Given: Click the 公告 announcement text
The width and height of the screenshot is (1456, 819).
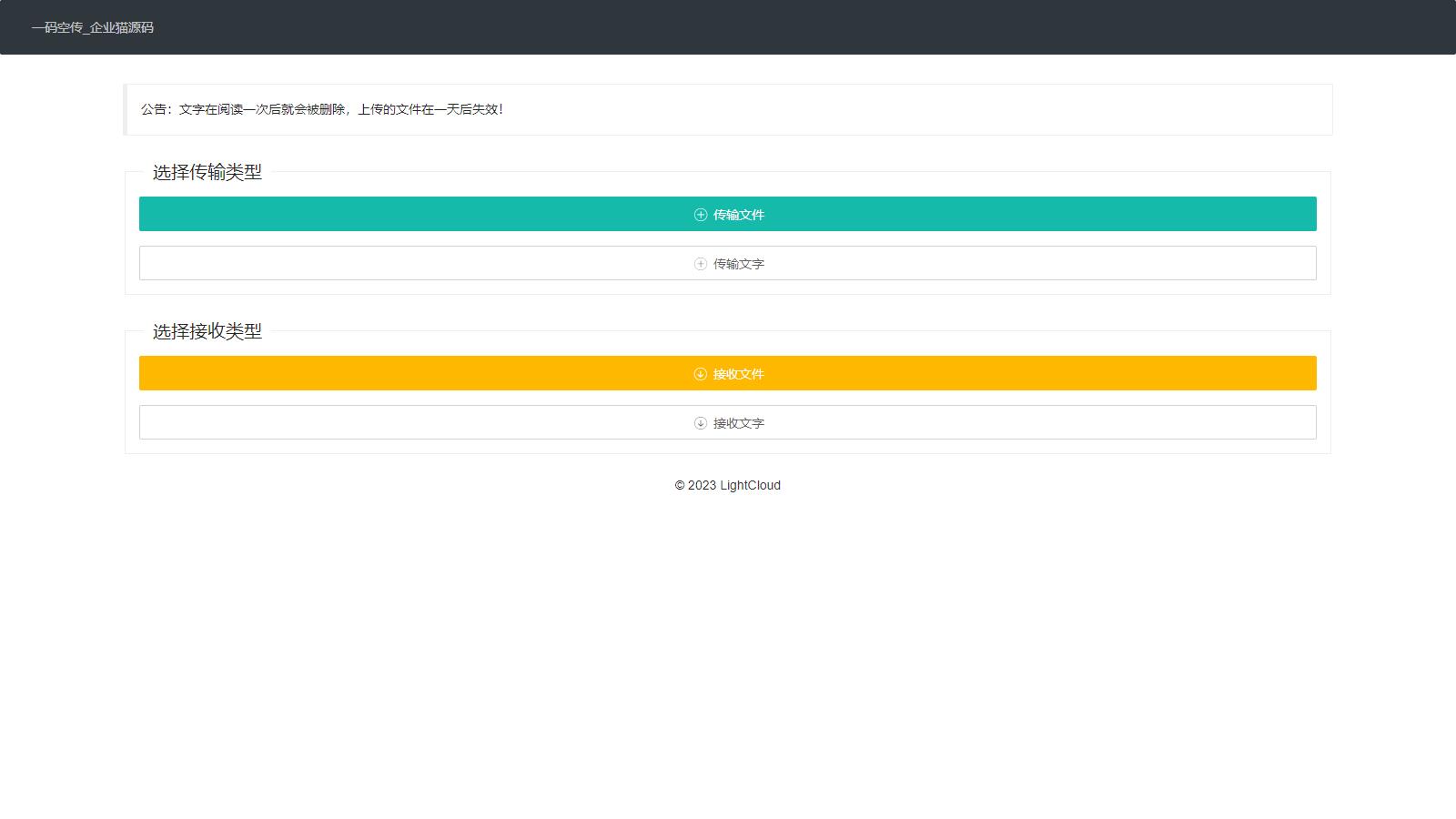Looking at the screenshot, I should [321, 109].
